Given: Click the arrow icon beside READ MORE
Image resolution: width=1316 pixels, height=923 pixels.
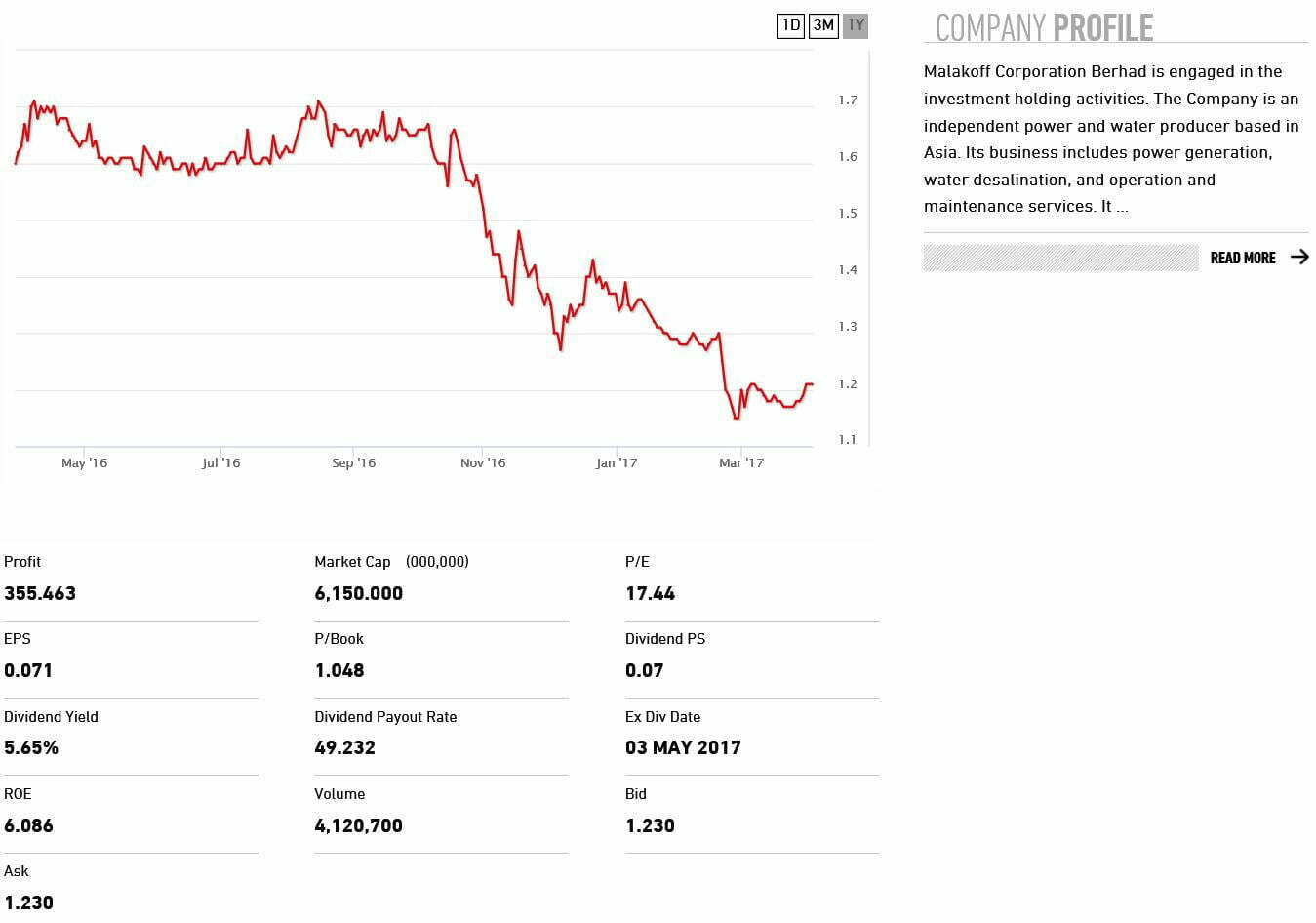Looking at the screenshot, I should [1299, 257].
